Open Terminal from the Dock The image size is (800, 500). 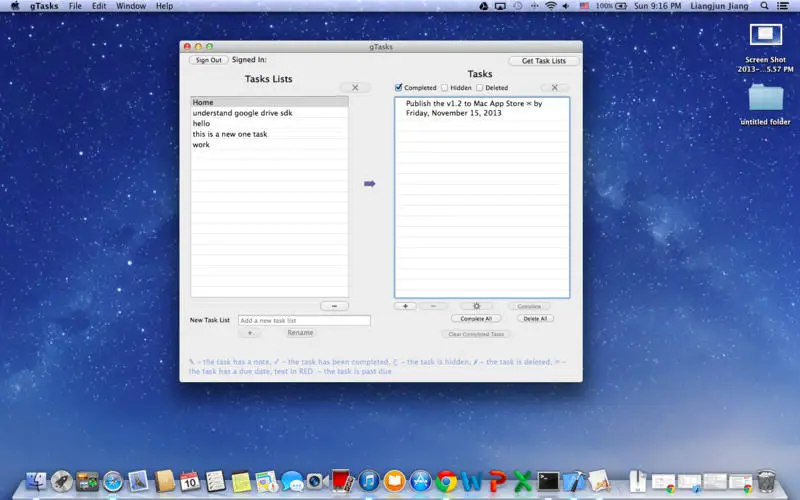click(548, 481)
